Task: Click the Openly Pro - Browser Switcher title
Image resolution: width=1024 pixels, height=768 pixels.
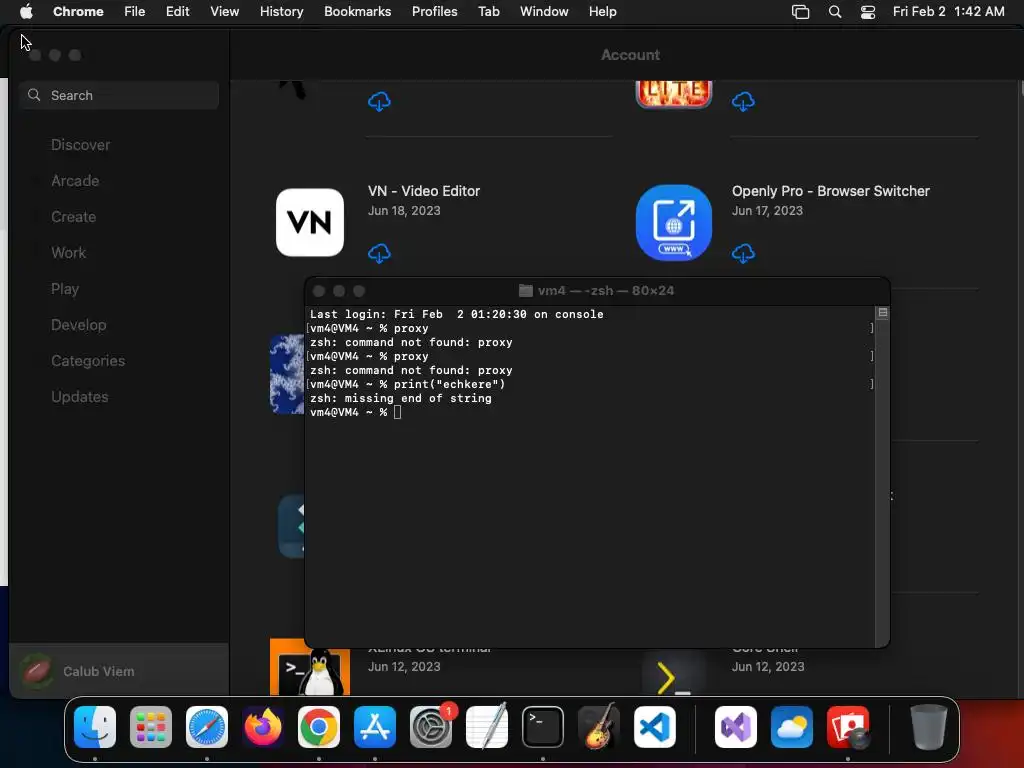Action: (831, 191)
